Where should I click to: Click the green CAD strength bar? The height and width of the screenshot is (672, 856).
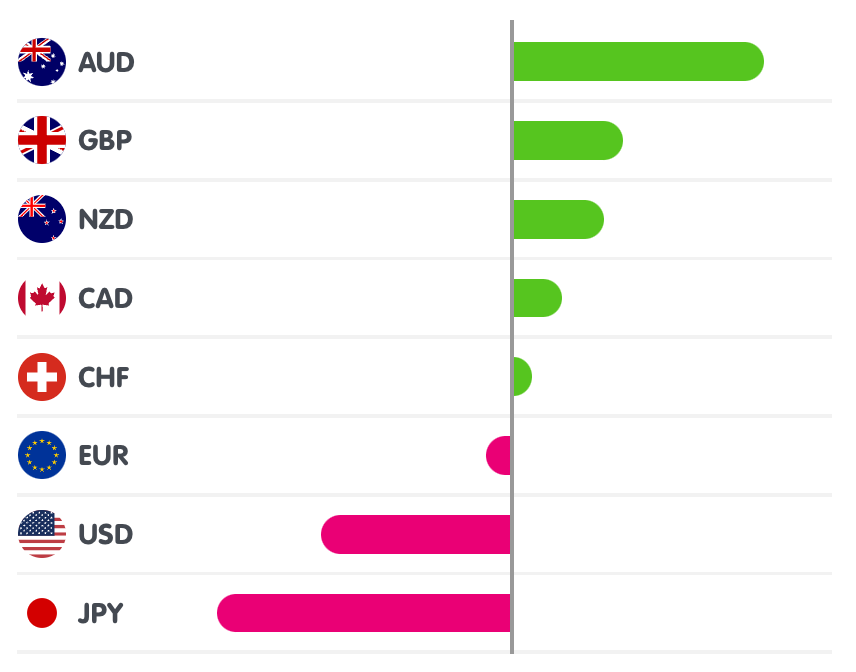[x=537, y=298]
